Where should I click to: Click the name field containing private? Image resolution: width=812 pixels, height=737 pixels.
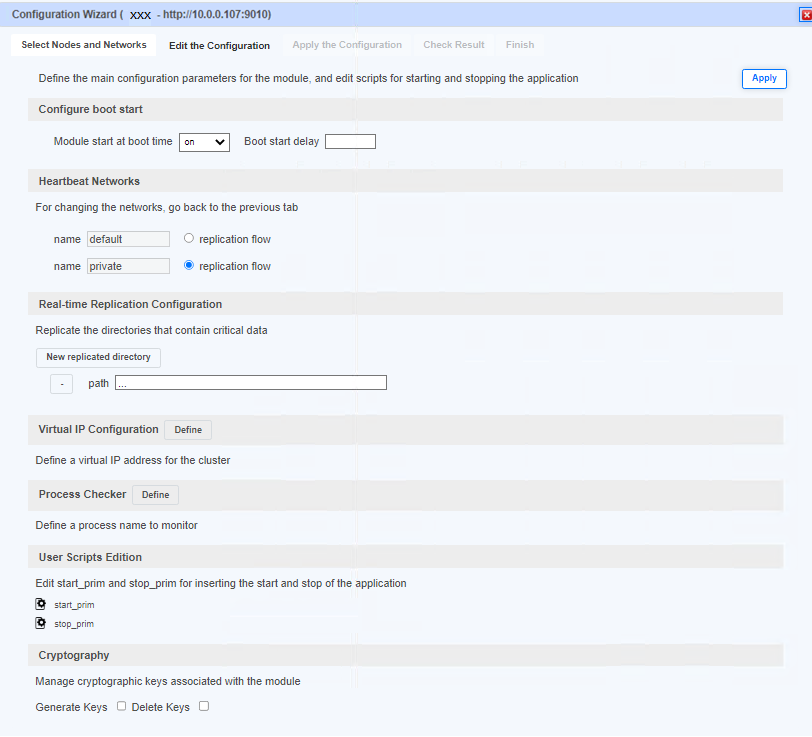coord(128,265)
